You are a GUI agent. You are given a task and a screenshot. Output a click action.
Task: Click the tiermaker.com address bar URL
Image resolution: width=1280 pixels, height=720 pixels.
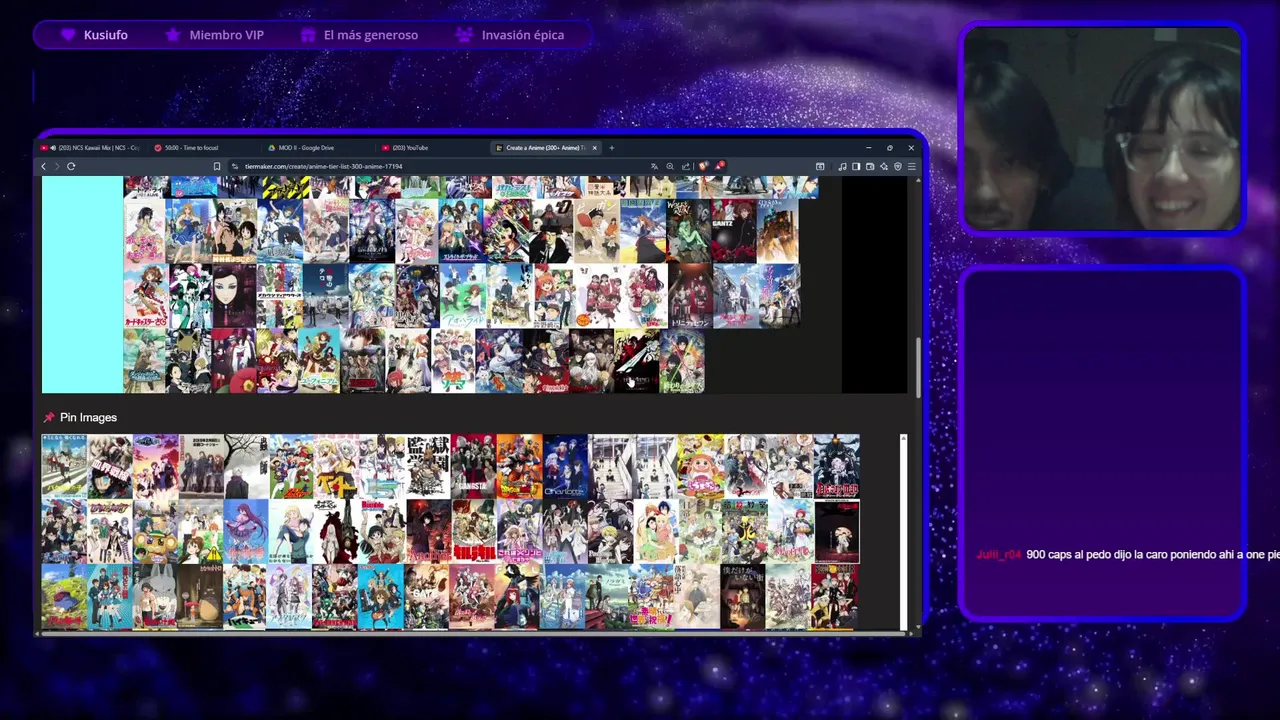(323, 166)
